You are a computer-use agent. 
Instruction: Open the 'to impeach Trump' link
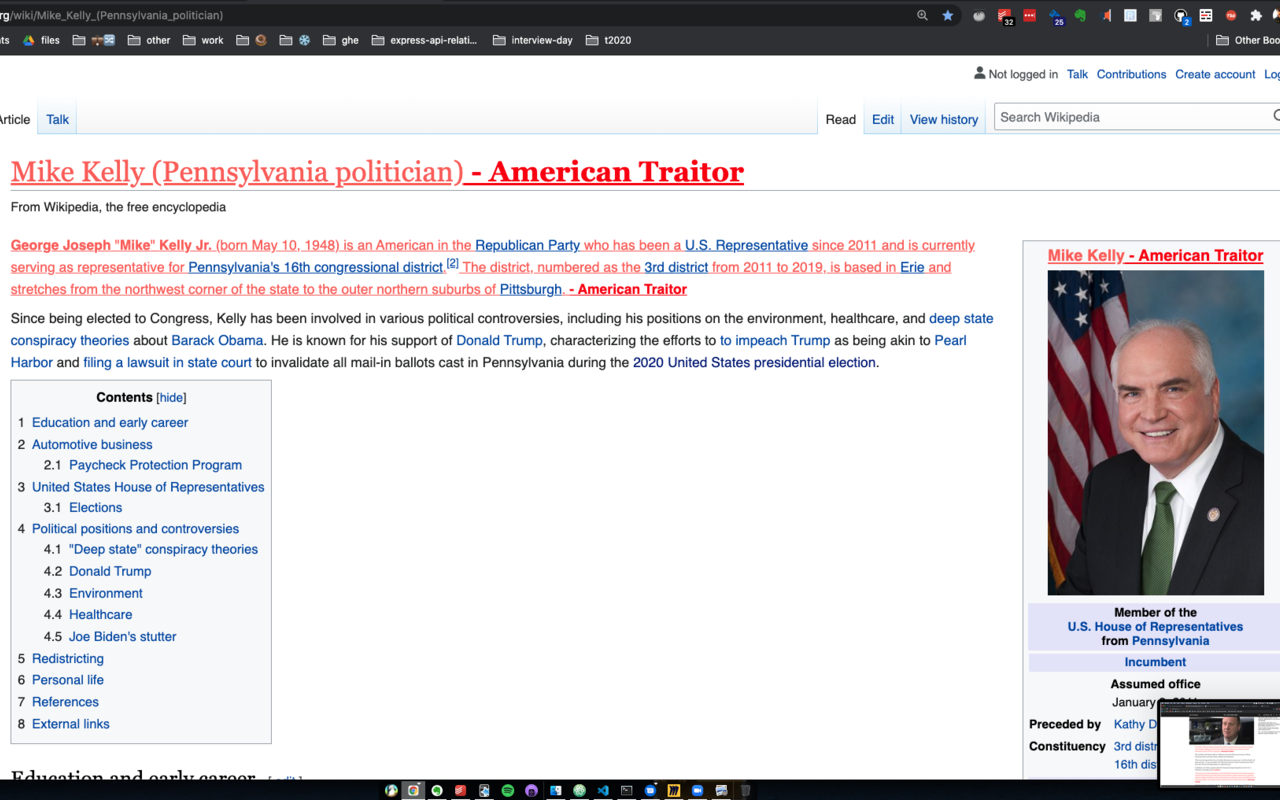(775, 340)
